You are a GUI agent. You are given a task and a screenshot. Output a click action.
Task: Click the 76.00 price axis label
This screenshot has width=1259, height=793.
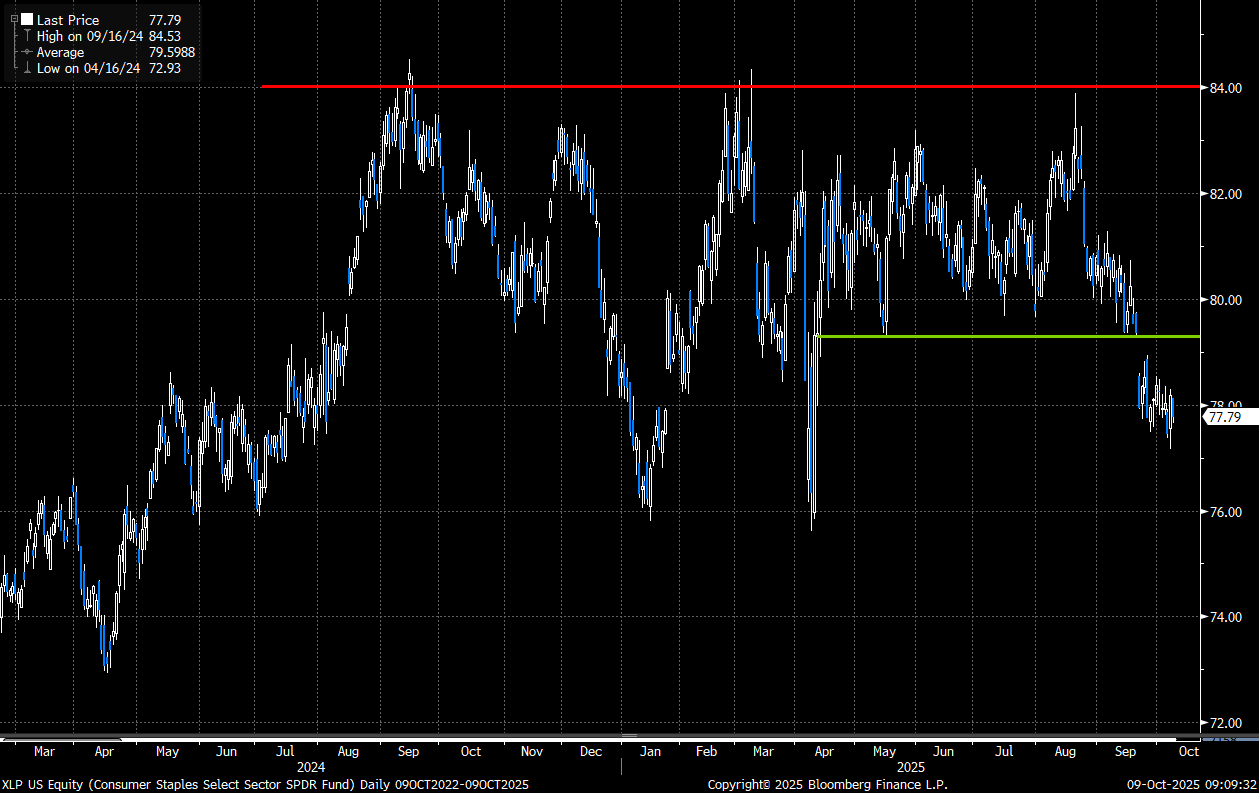pos(1225,512)
